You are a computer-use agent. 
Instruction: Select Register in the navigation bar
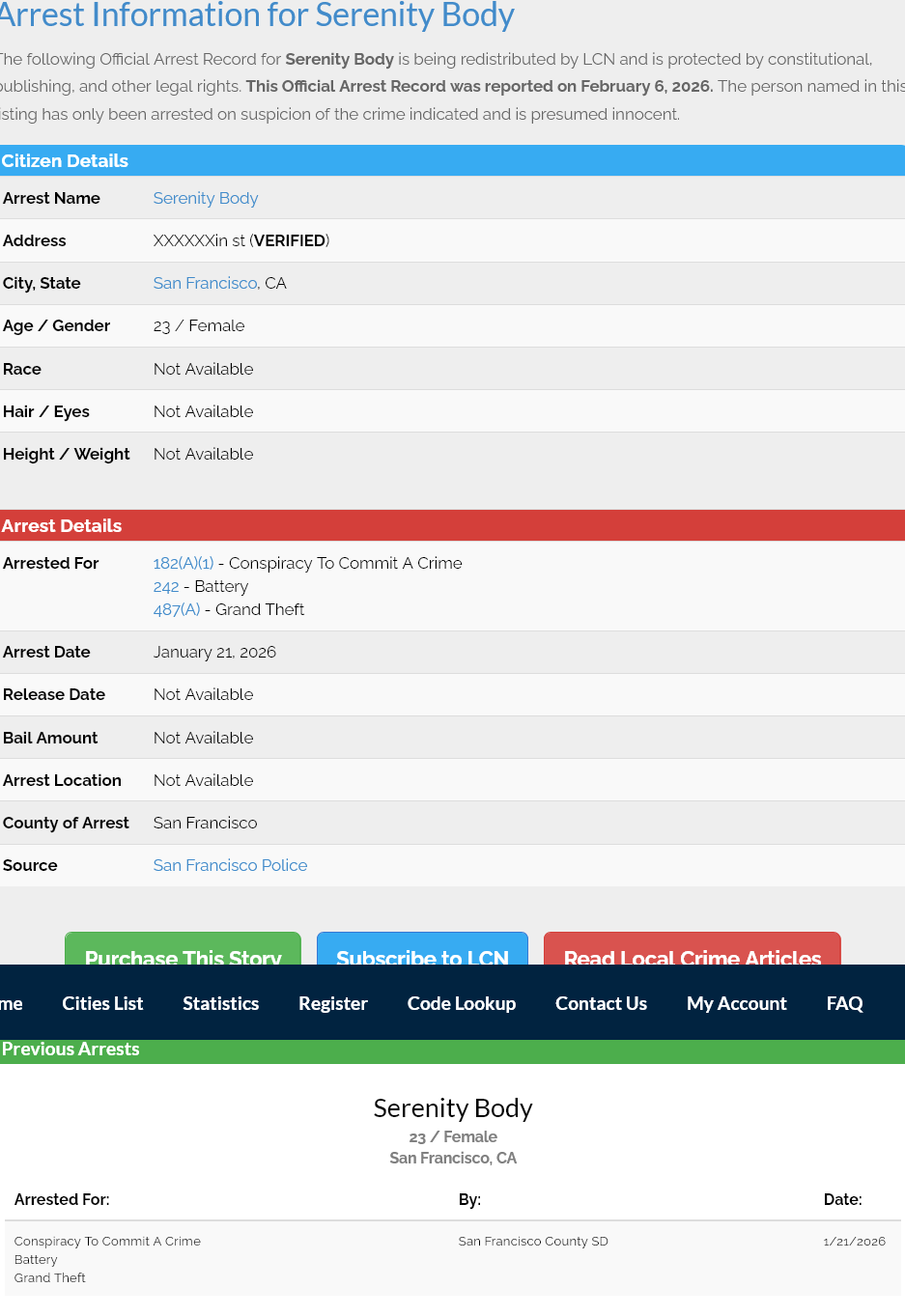[x=332, y=1003]
